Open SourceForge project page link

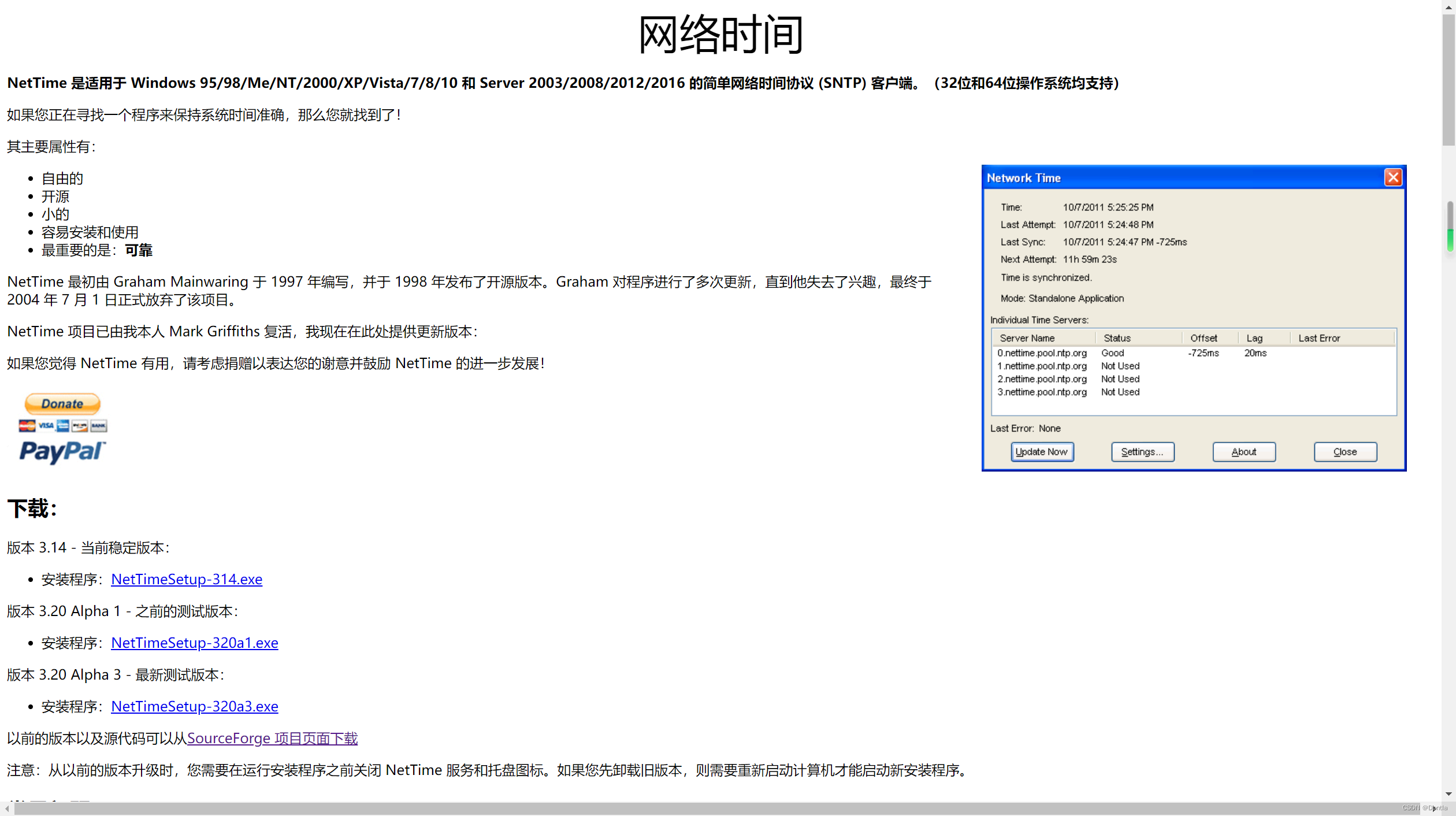coord(272,738)
